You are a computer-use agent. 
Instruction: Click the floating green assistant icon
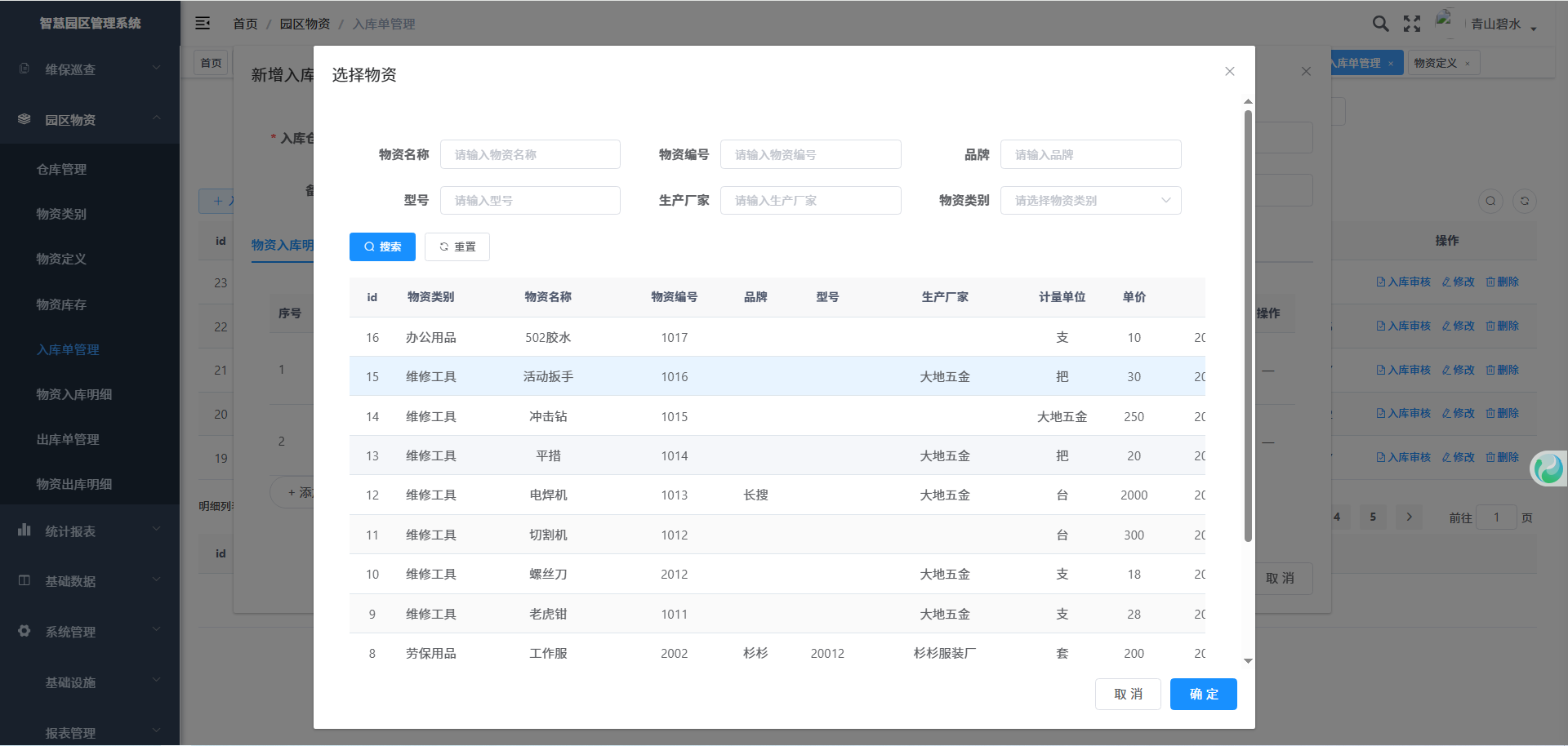[x=1548, y=468]
